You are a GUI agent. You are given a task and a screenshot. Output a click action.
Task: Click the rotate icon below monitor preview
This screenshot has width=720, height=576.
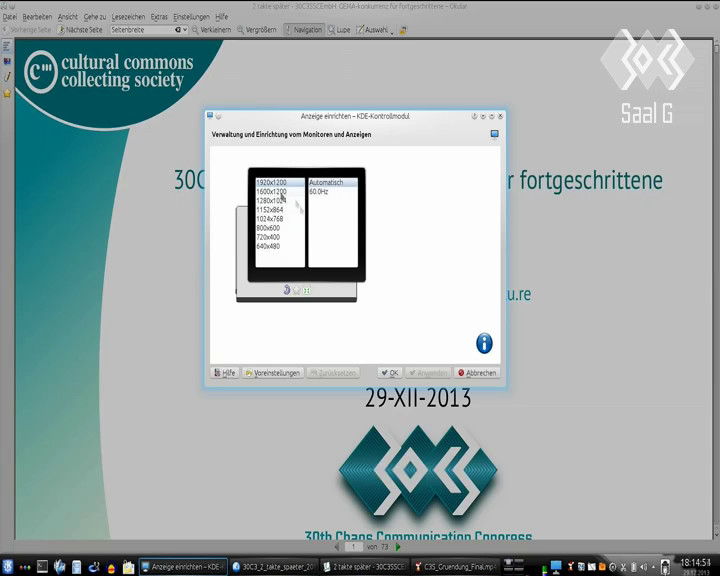287,289
